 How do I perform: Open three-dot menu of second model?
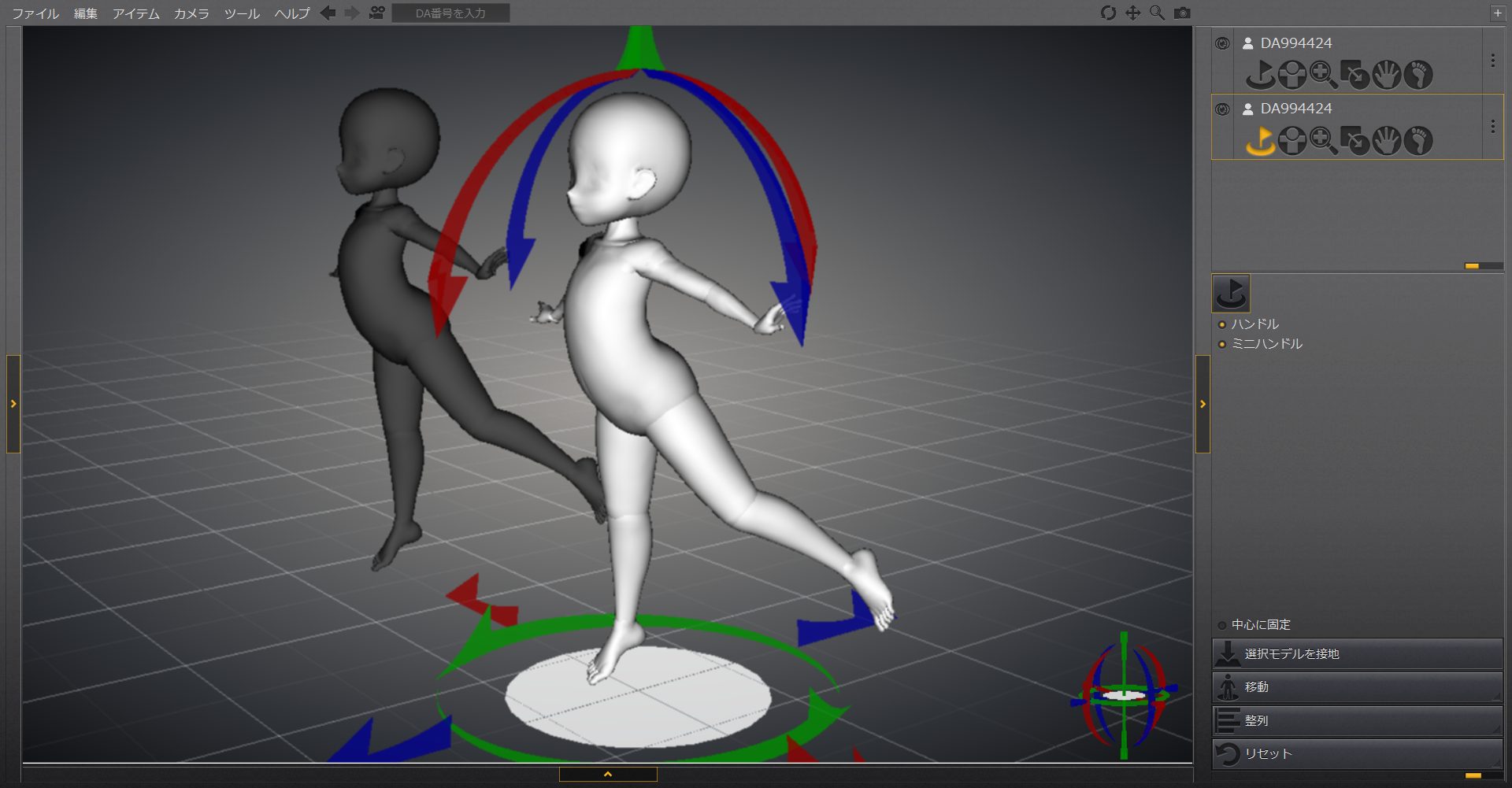point(1492,127)
